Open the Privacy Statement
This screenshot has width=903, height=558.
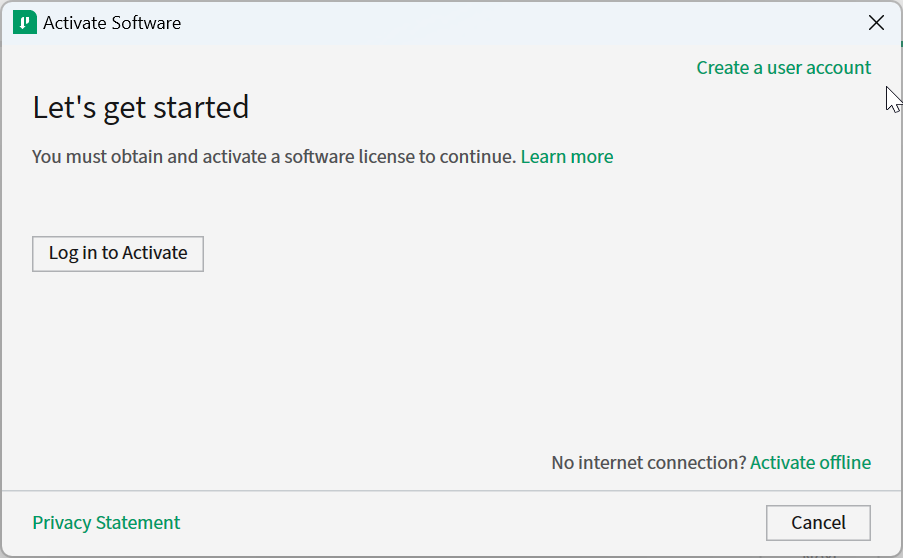point(106,523)
